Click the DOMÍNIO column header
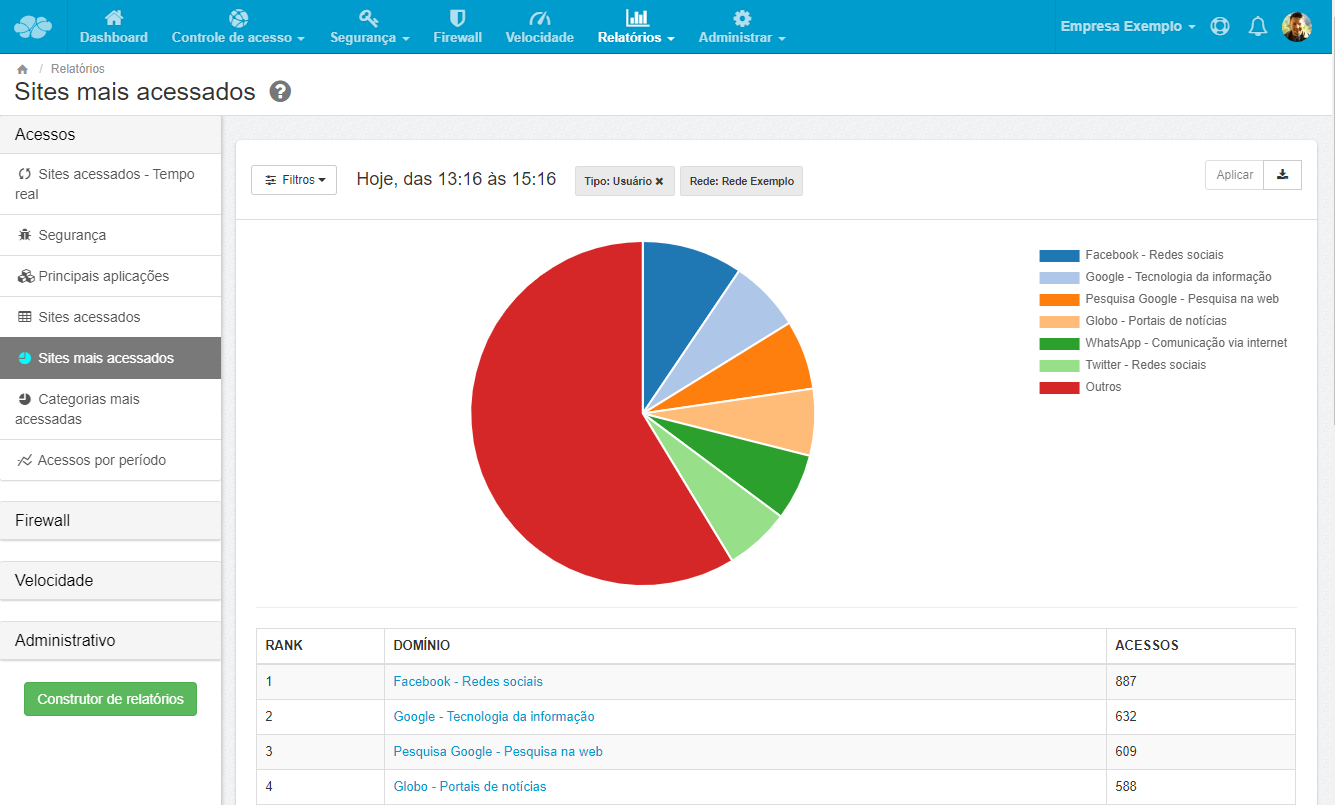Screen dimensions: 1335x805 tap(745, 646)
